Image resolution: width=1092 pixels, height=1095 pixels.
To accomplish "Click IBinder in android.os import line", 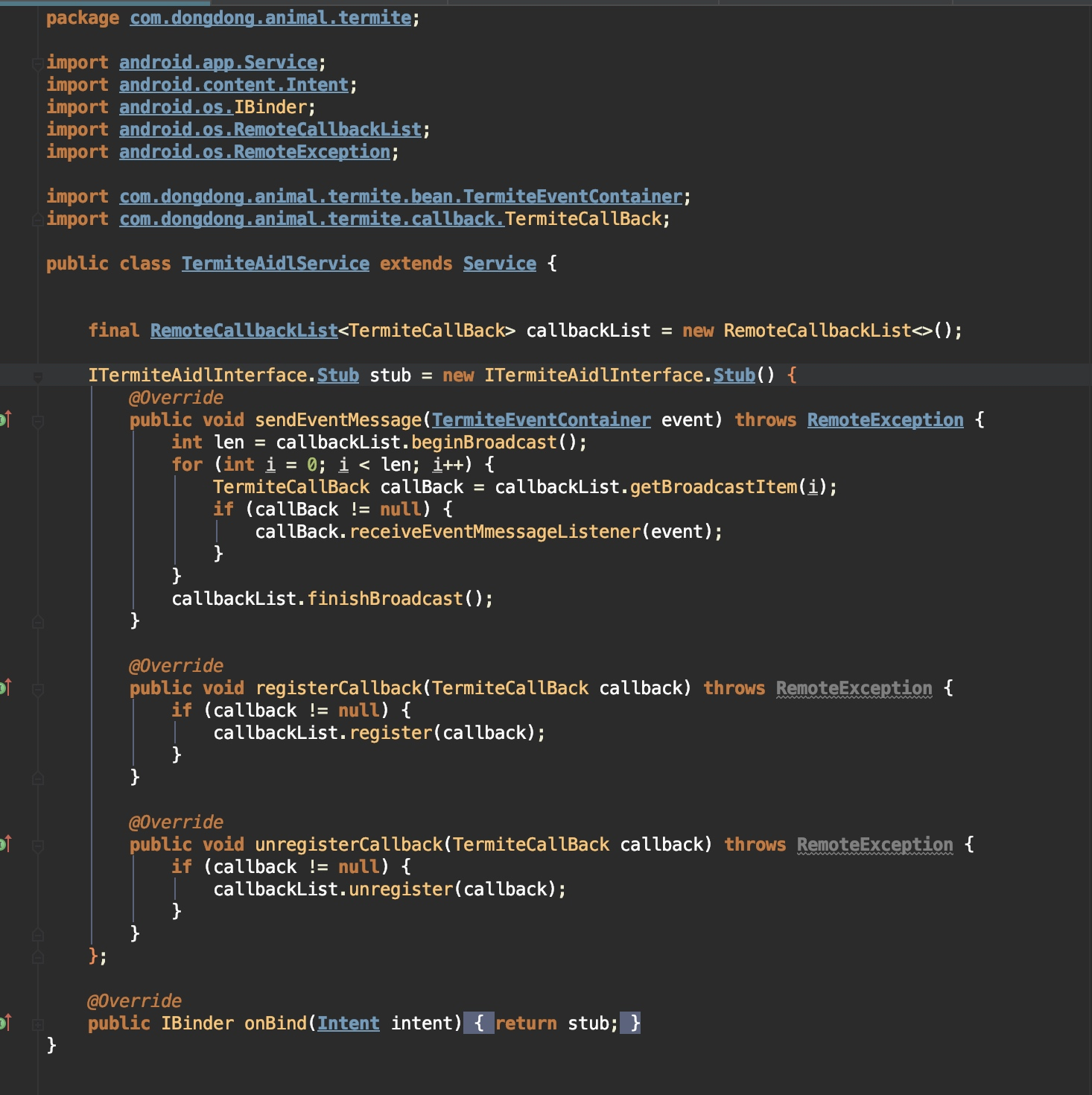I will pyautogui.click(x=270, y=107).
